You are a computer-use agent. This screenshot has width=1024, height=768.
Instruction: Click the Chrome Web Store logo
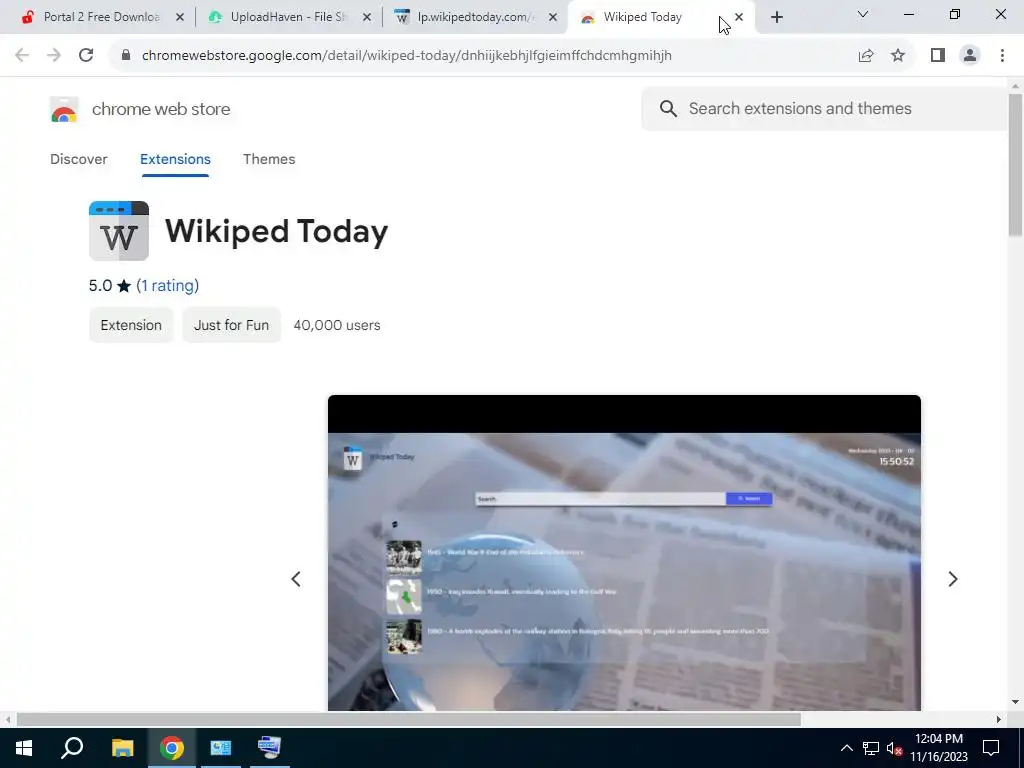tap(64, 110)
